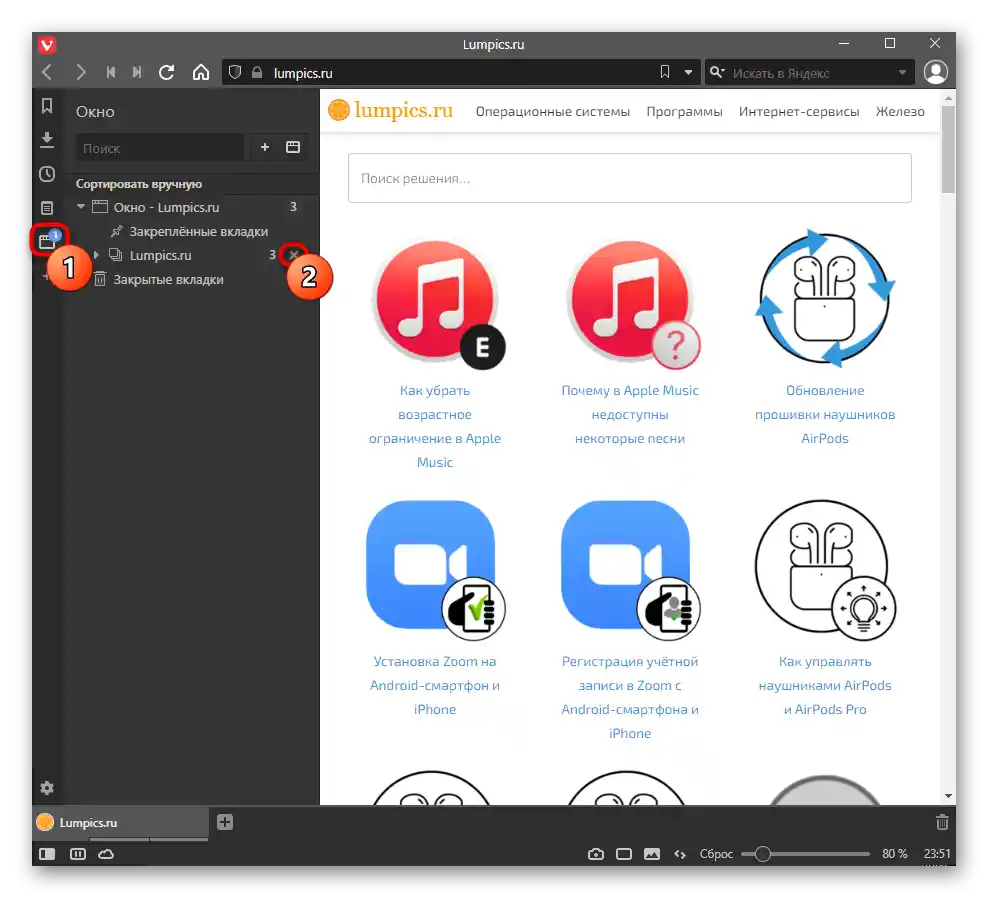Screen dimensions: 988x898
Task: Go back one page in history
Action: pyautogui.click(x=47, y=72)
